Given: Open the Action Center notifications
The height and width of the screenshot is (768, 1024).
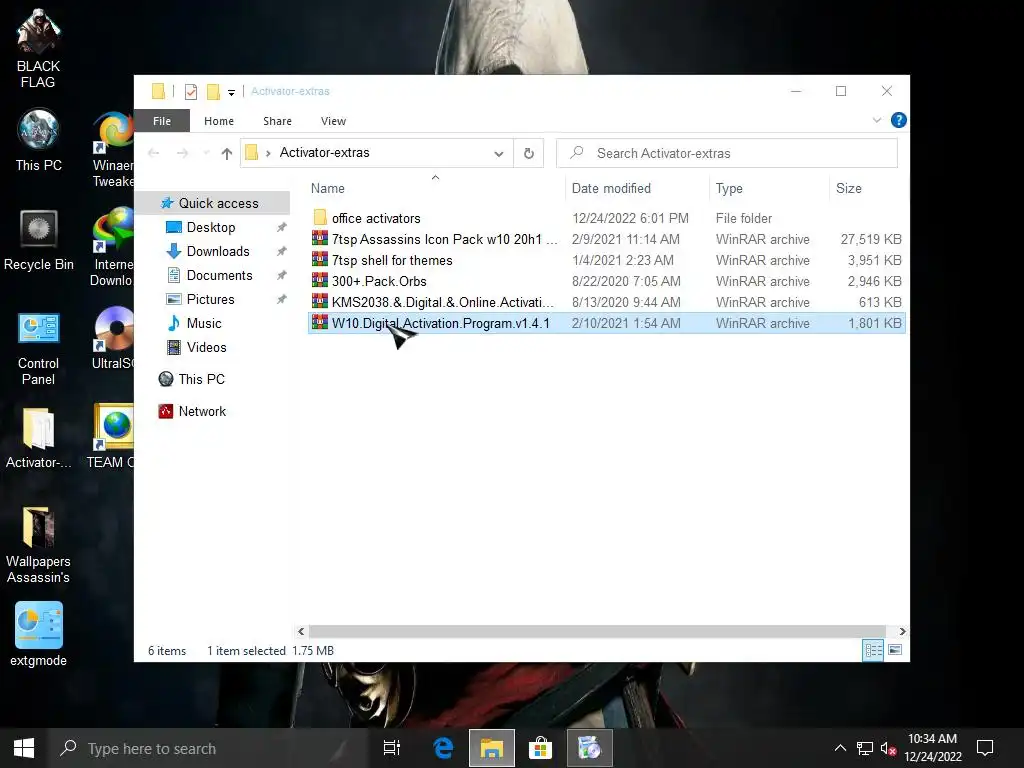Looking at the screenshot, I should click(985, 748).
